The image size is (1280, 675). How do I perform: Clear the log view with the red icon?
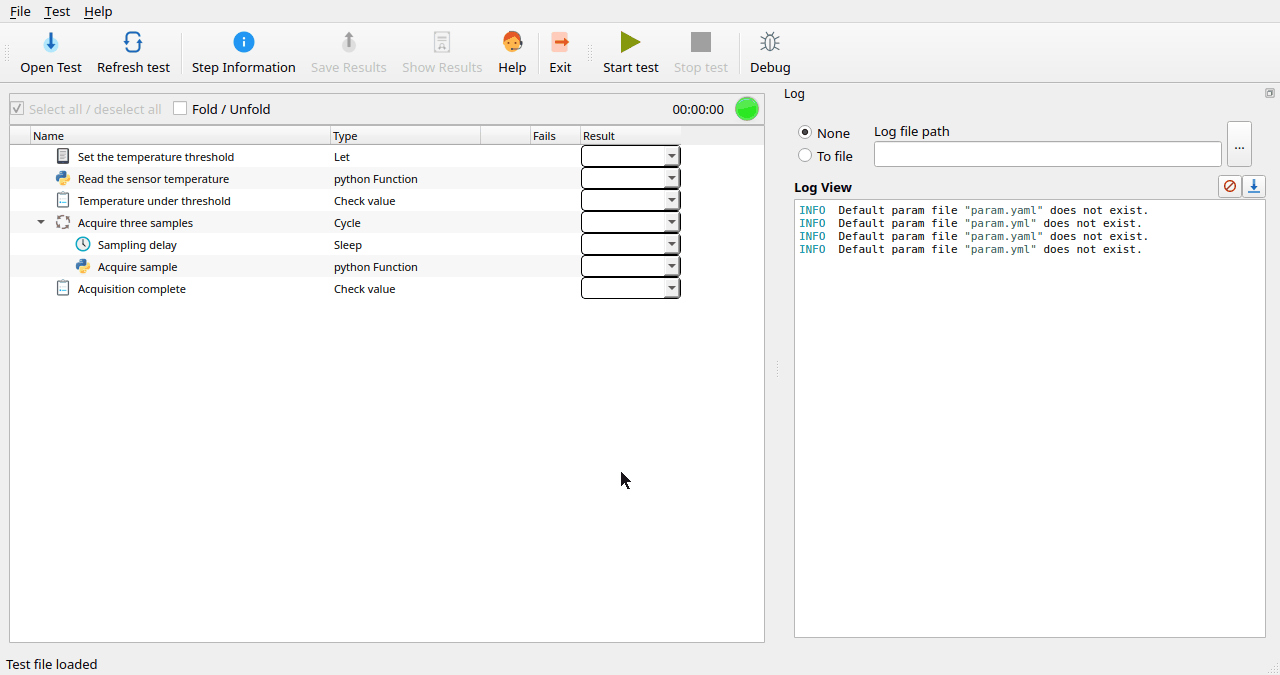1230,186
